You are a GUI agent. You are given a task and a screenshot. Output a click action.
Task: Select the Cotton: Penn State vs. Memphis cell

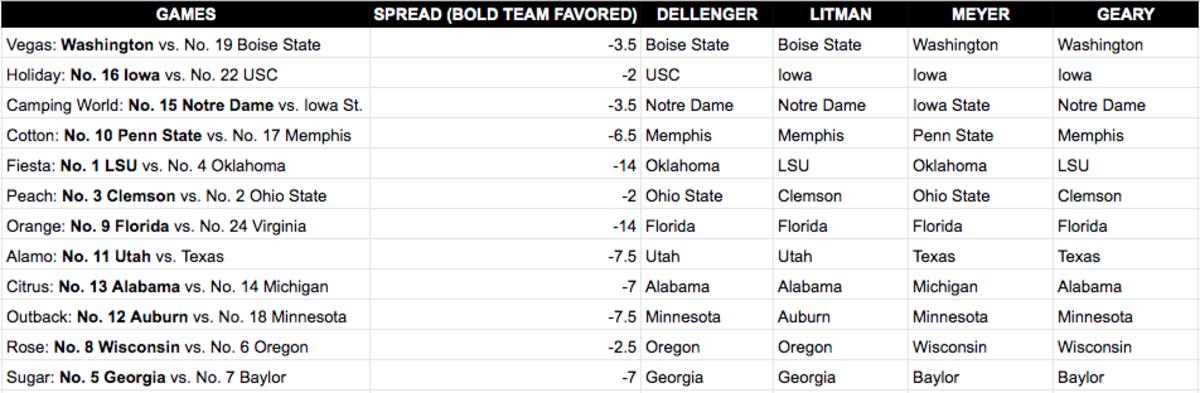coord(186,135)
